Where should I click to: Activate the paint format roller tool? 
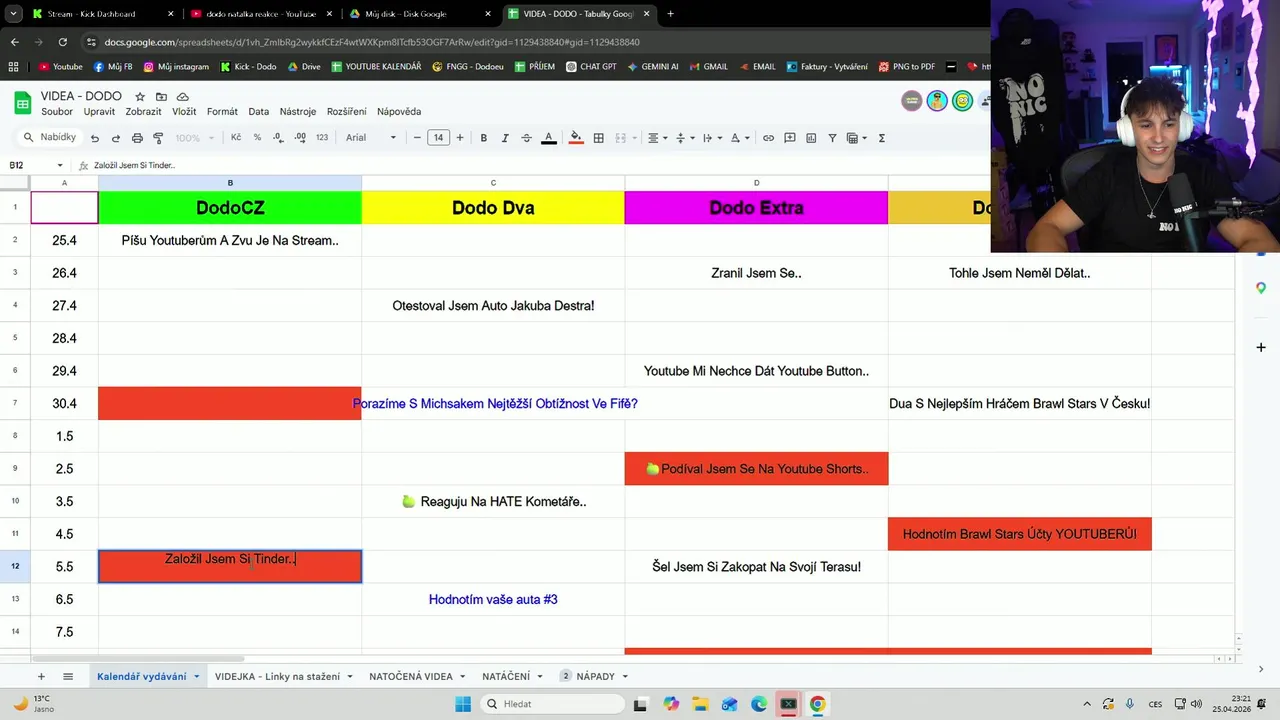click(x=158, y=138)
